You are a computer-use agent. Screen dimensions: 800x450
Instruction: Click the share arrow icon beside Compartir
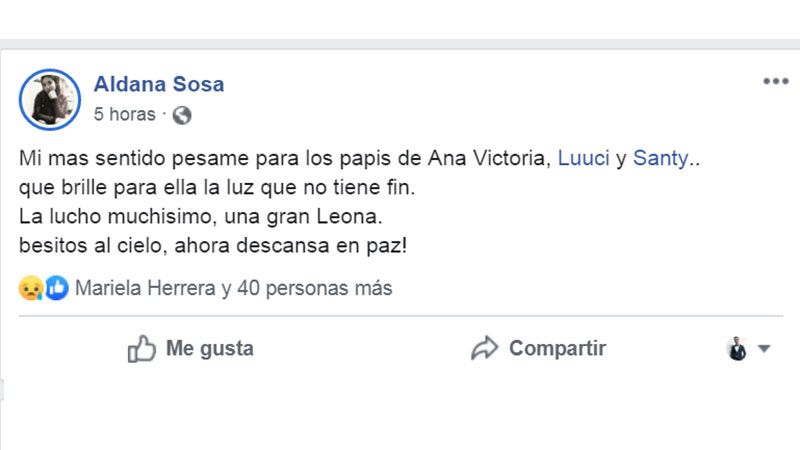click(x=485, y=349)
